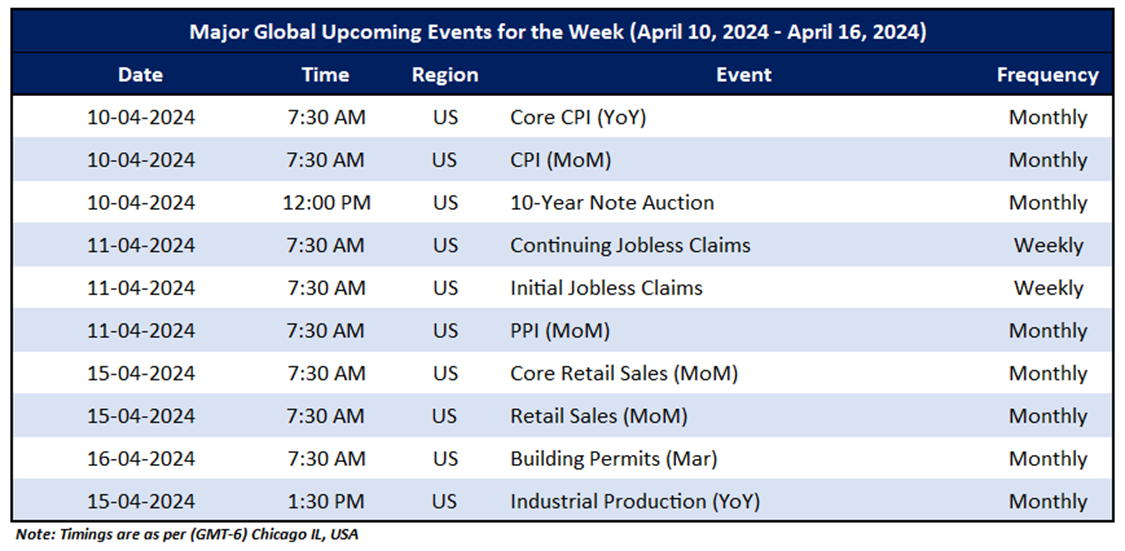Select the Frequency column header

pos(1047,75)
